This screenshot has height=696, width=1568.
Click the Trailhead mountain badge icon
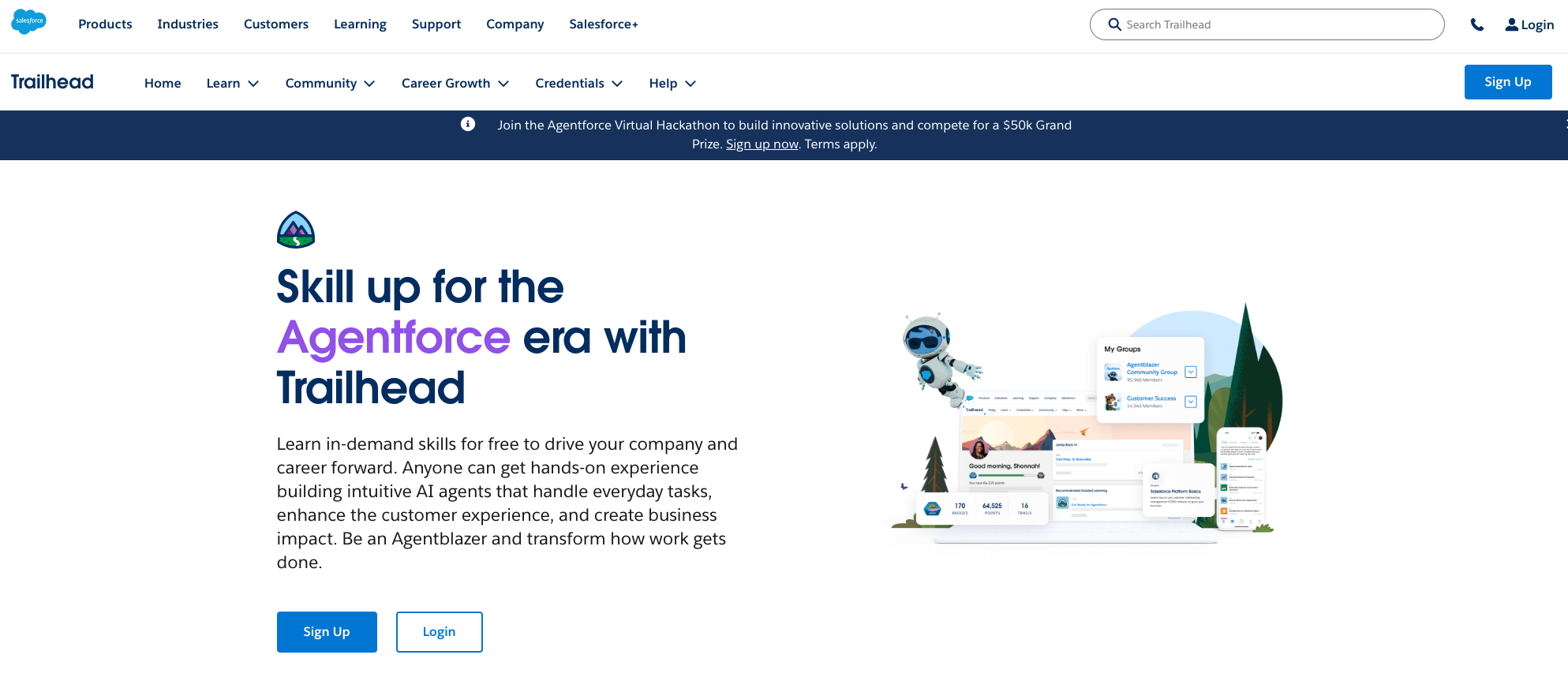296,230
